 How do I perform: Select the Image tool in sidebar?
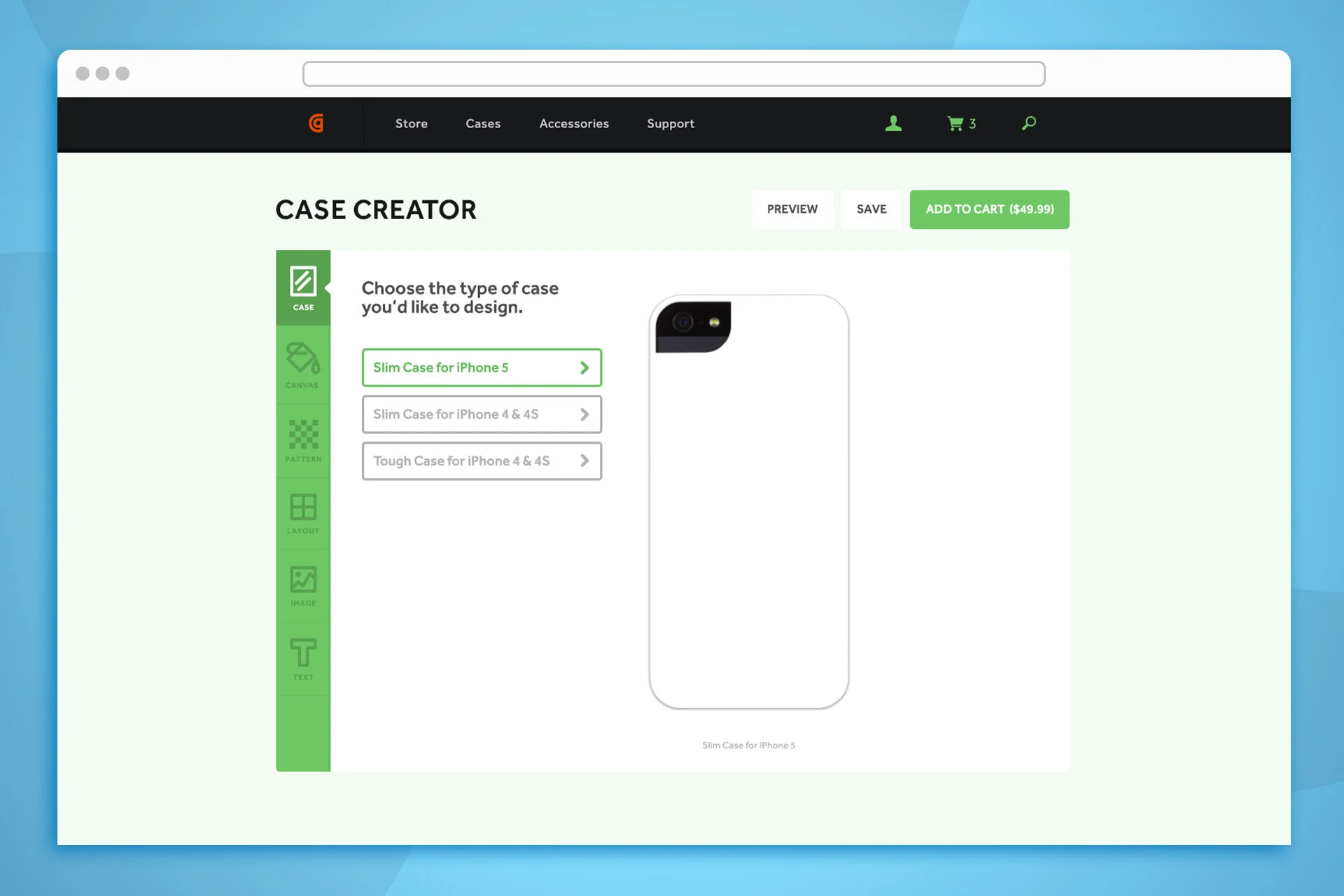pyautogui.click(x=302, y=586)
